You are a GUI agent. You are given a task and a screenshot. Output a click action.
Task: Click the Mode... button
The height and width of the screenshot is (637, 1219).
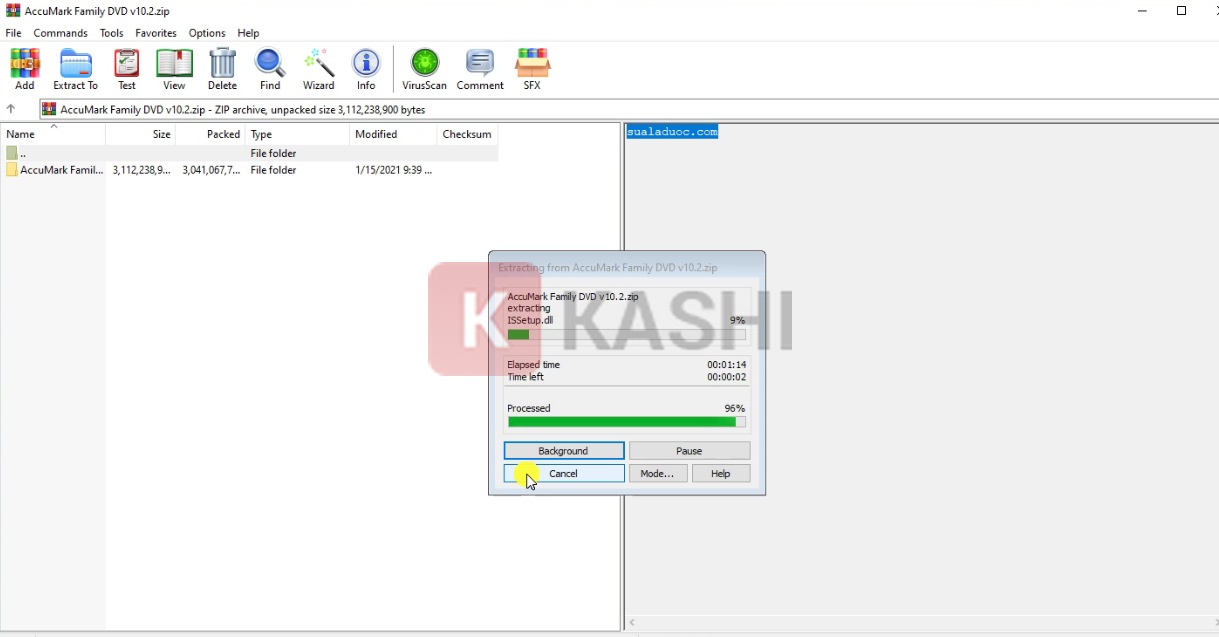pyautogui.click(x=657, y=474)
